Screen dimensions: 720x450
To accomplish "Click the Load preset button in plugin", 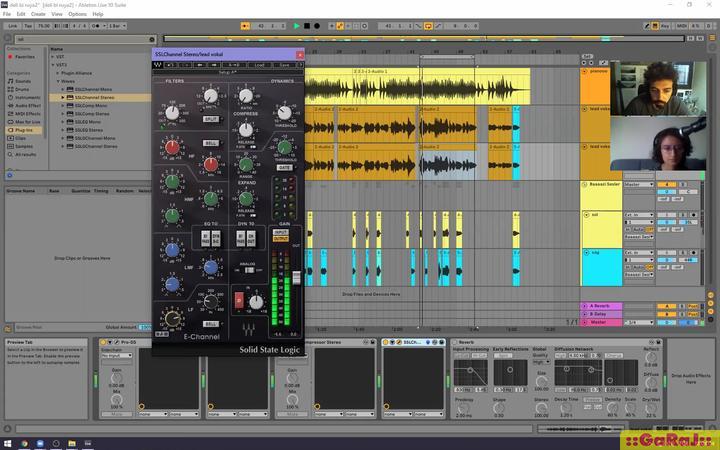I will pos(259,65).
